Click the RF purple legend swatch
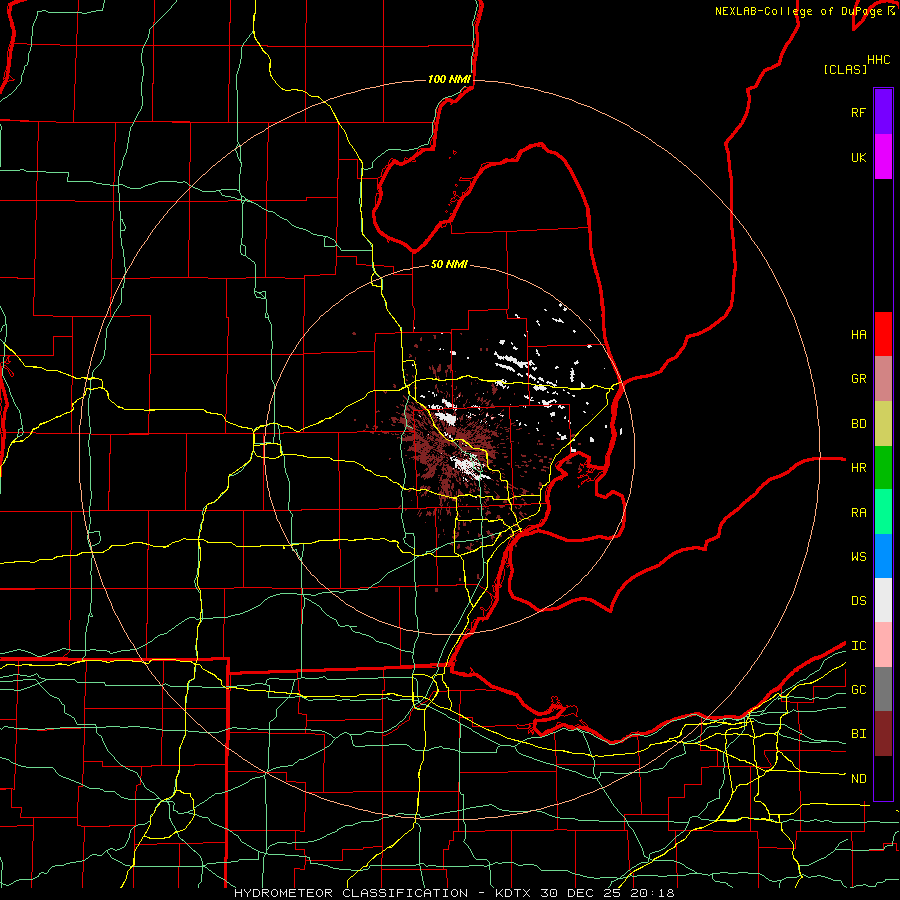 coord(883,112)
